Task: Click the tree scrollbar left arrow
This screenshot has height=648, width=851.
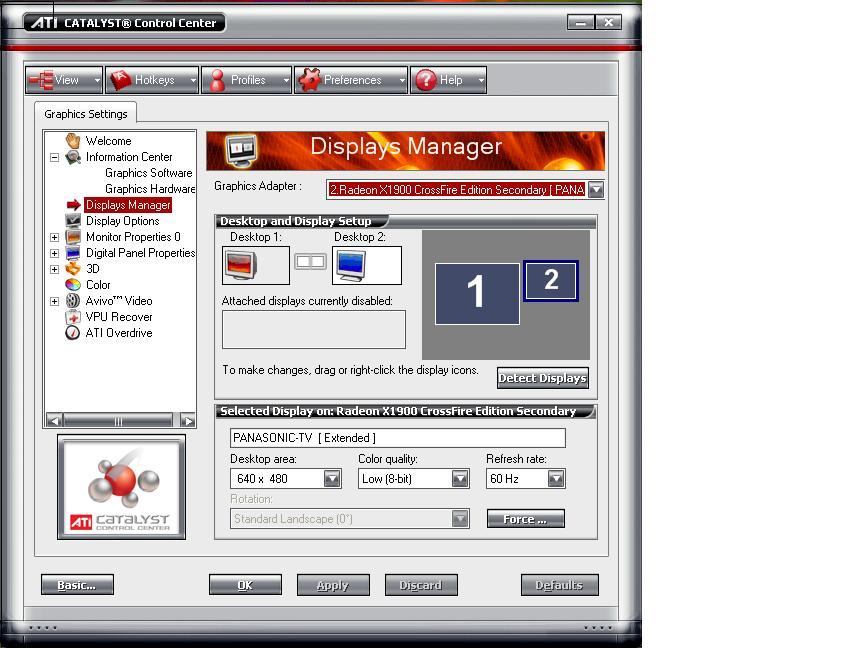Action: tap(54, 421)
